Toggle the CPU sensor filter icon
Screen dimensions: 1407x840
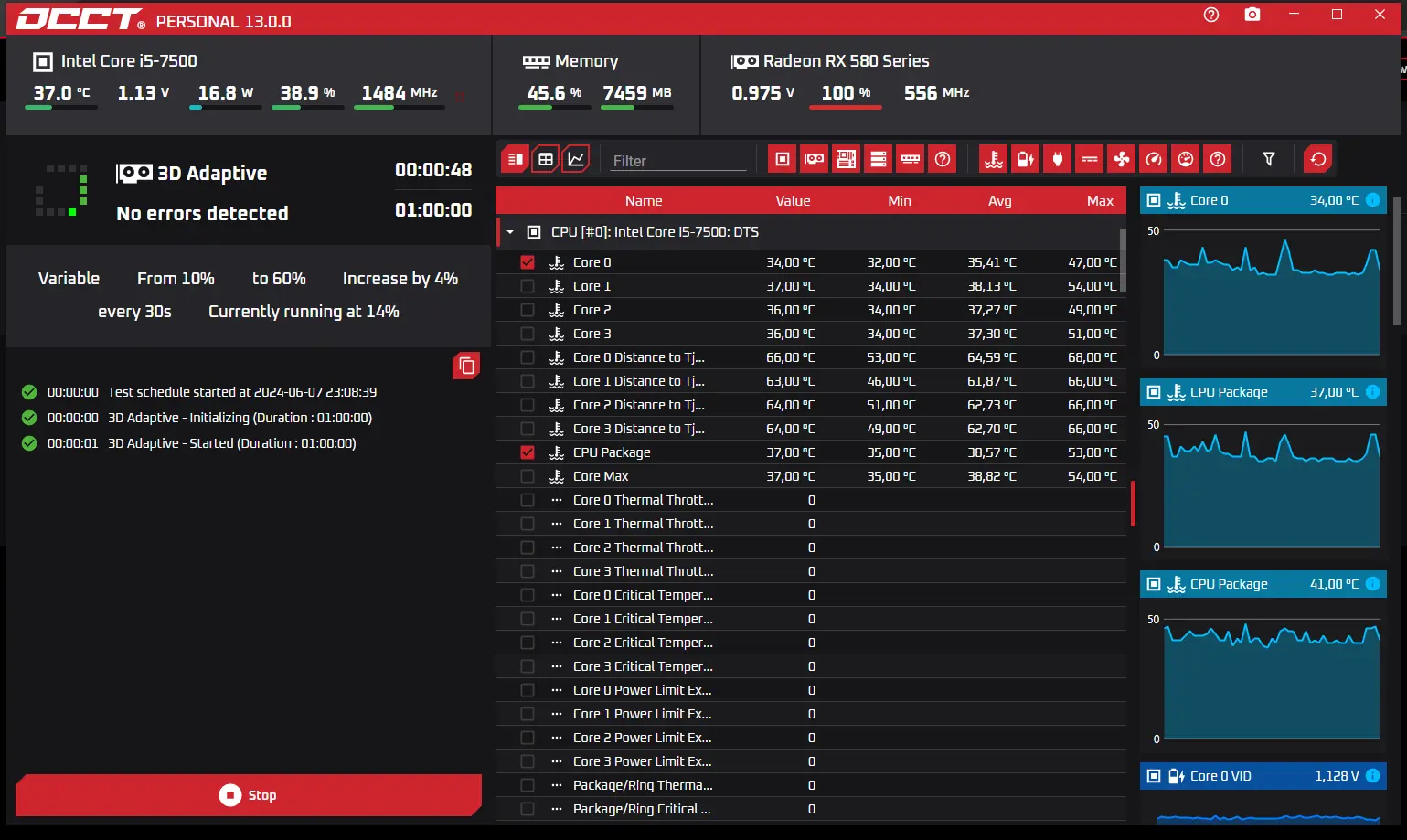pyautogui.click(x=783, y=159)
